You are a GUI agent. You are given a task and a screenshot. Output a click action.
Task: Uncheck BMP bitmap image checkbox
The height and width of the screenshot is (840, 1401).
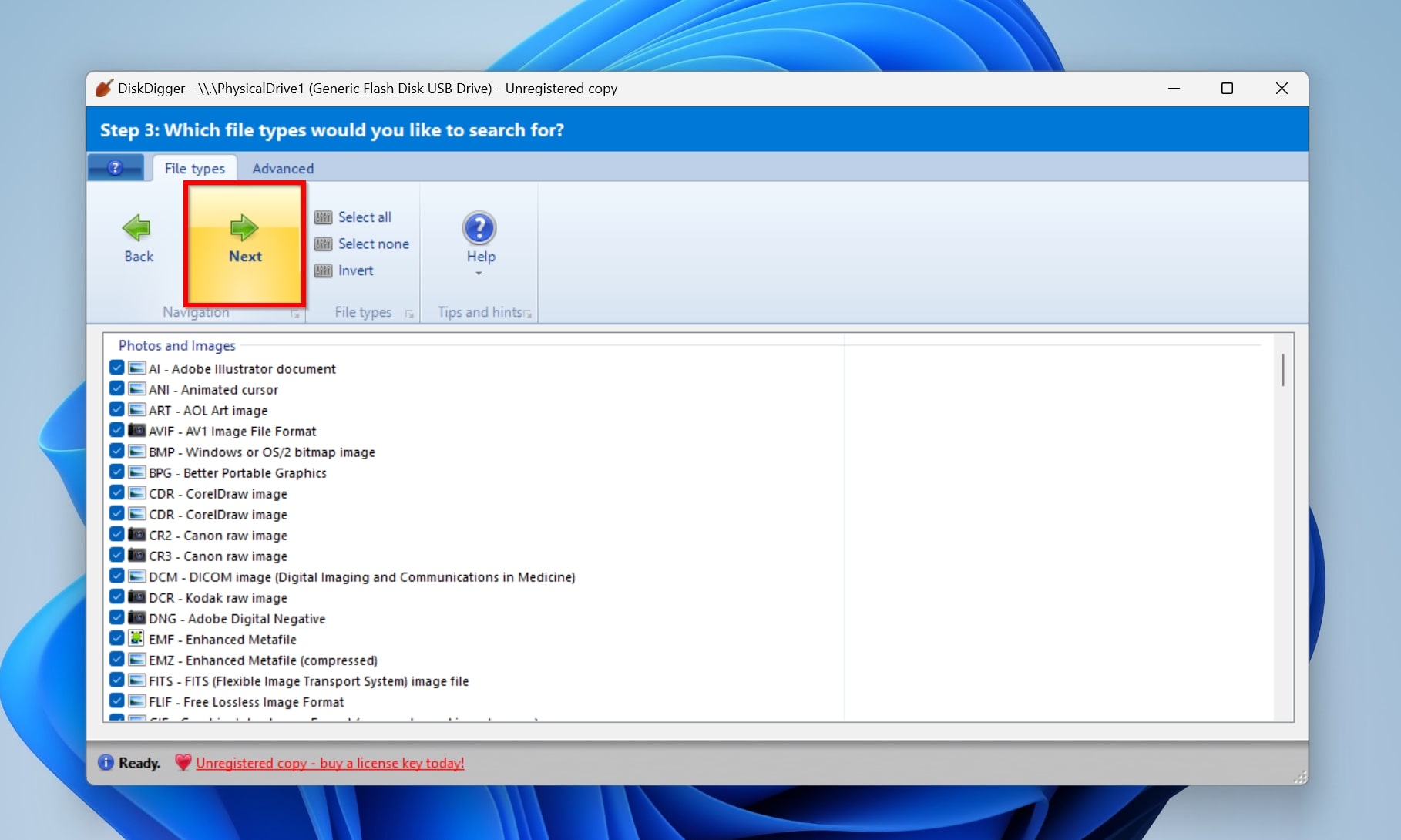[x=117, y=451]
